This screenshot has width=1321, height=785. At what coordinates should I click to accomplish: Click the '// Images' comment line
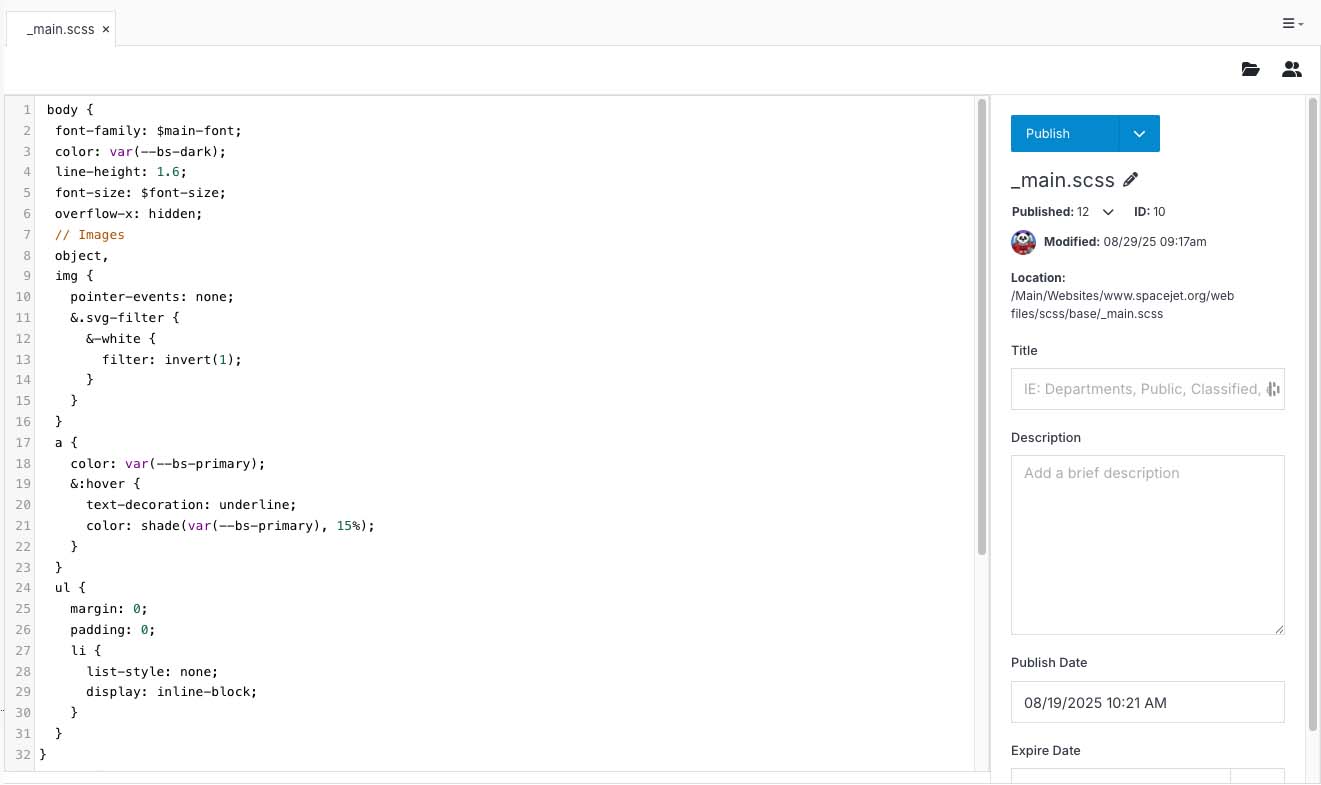coord(90,234)
